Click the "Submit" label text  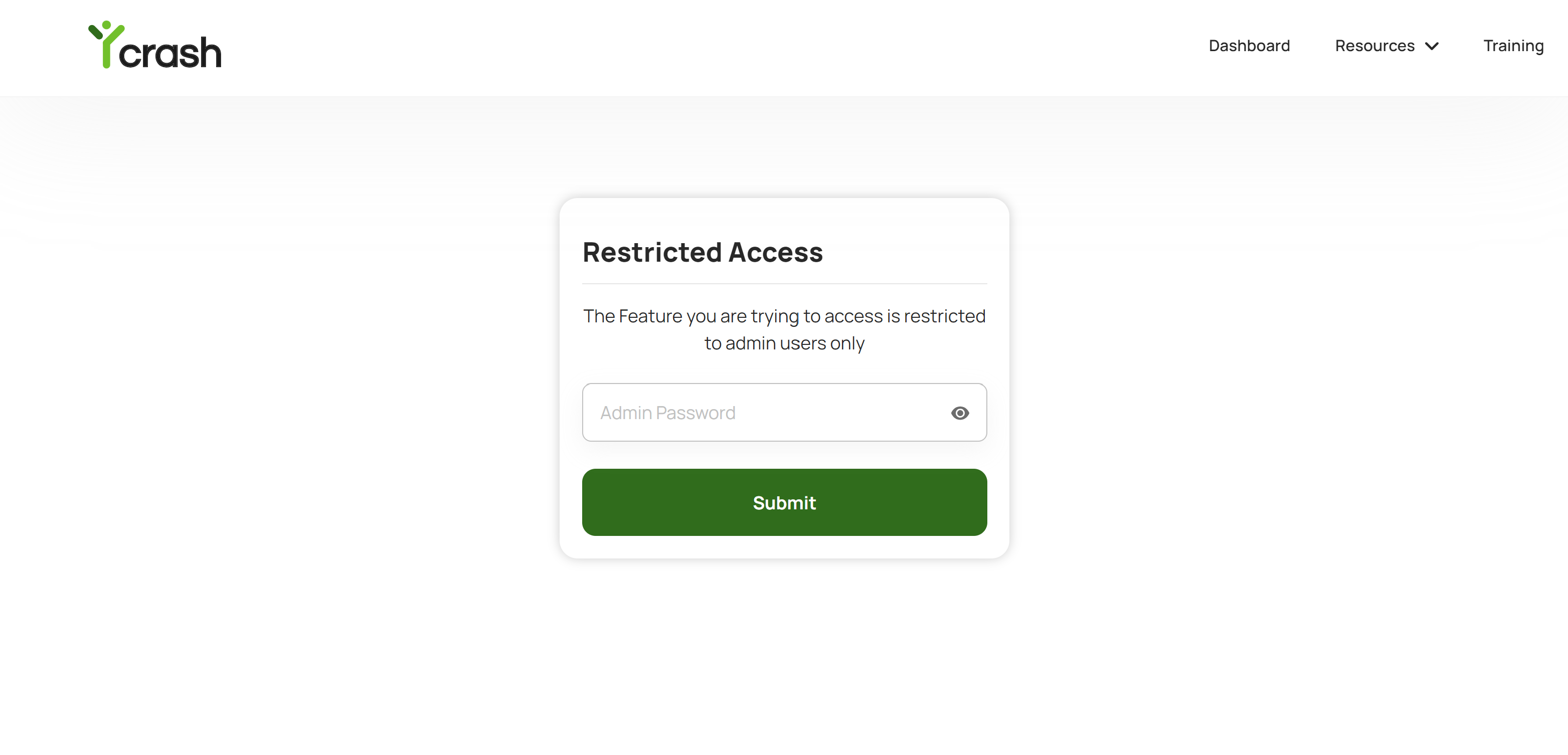784,503
